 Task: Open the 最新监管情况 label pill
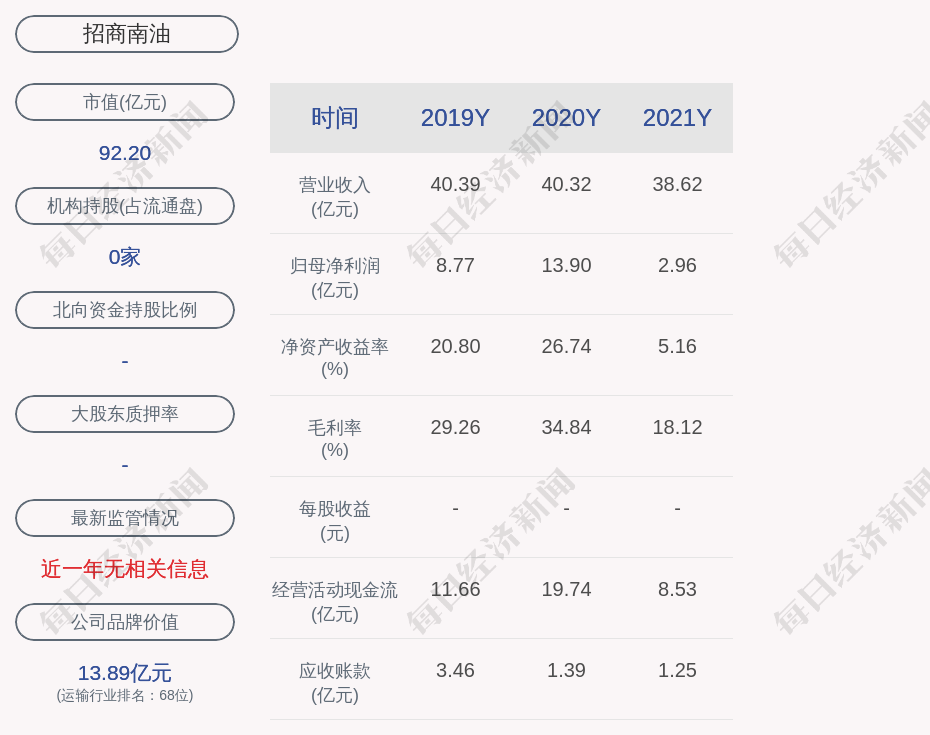[x=125, y=518]
